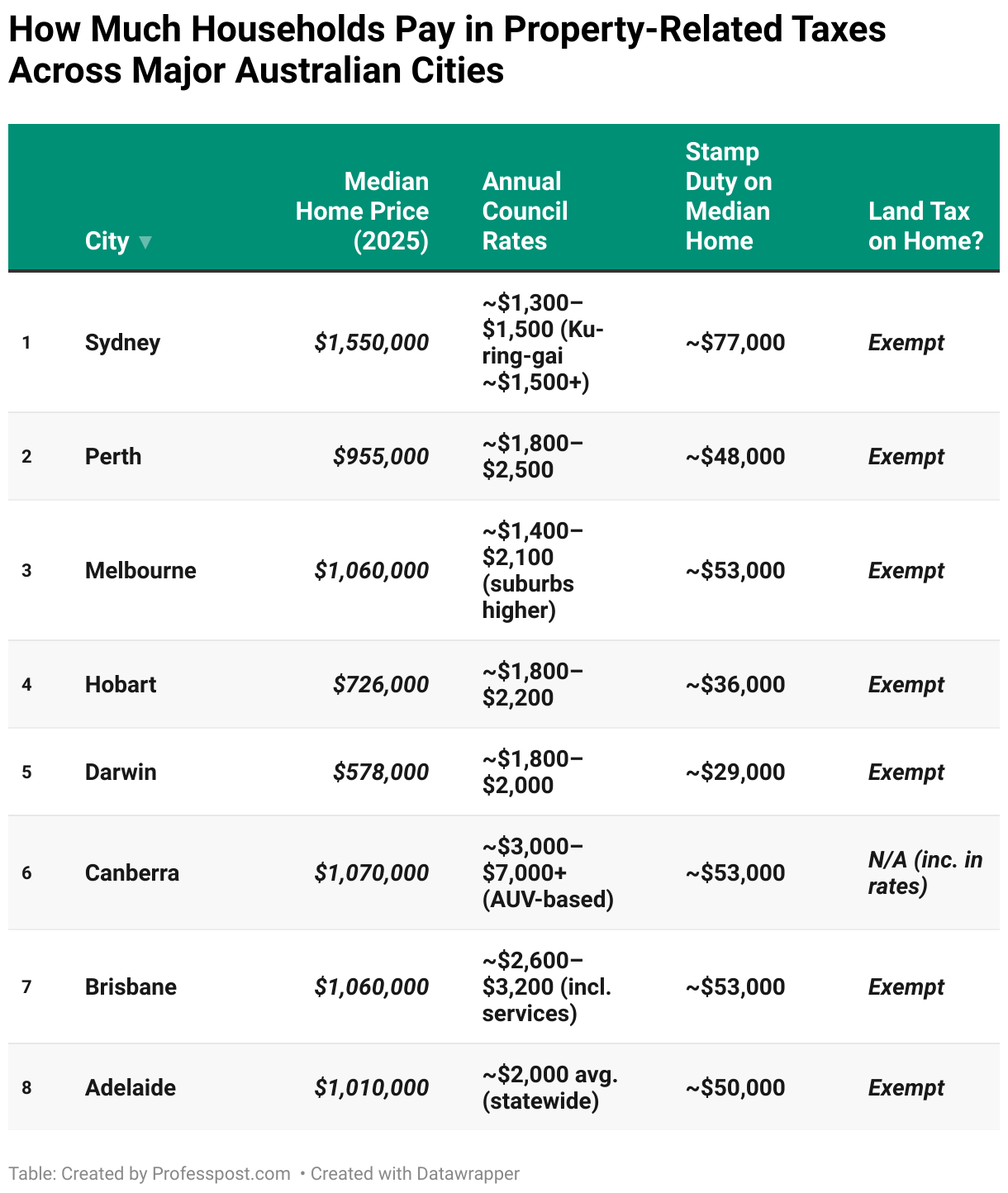Click the Land Tax on Home? header
Viewport: 1008px width, 1193px height.
click(x=925, y=226)
